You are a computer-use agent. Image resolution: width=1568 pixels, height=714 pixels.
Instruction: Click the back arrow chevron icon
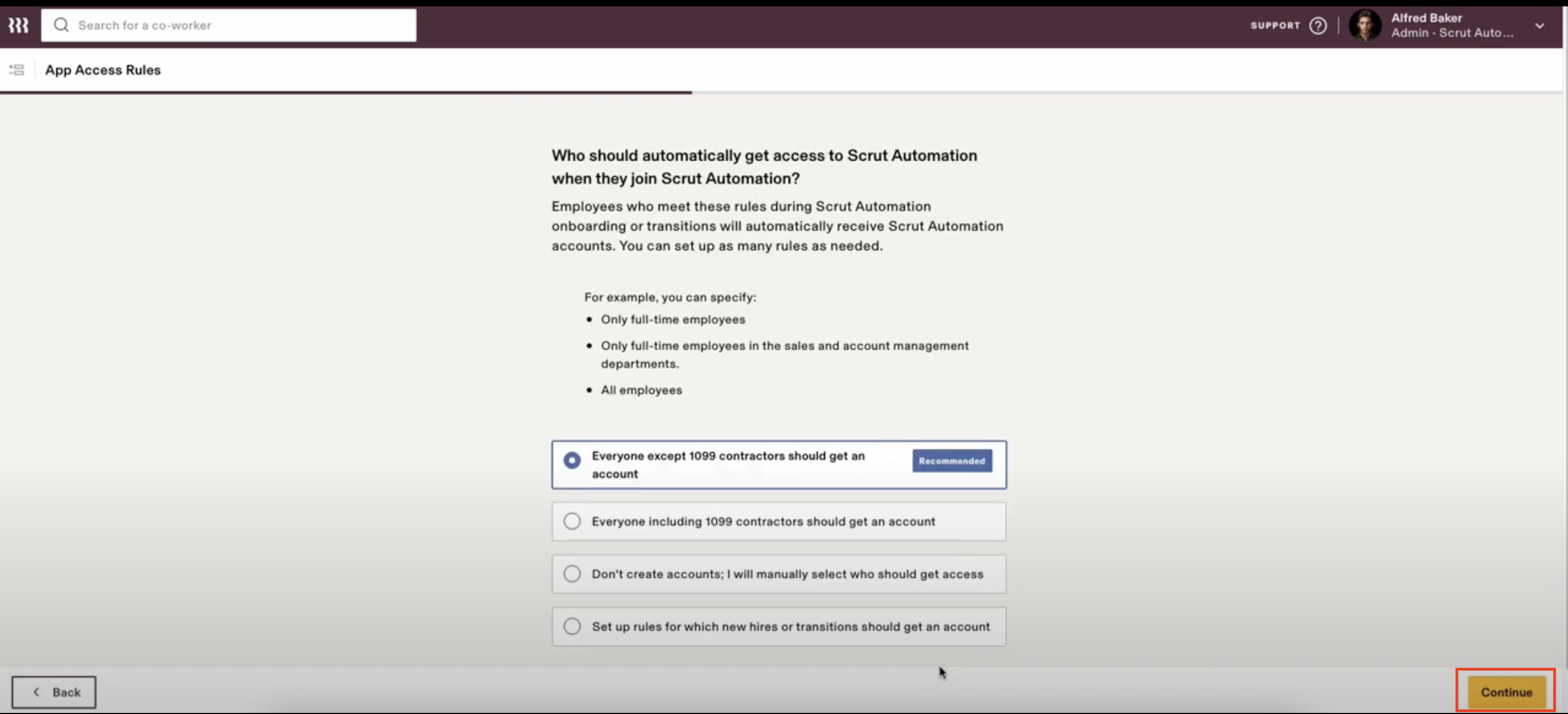click(x=36, y=692)
